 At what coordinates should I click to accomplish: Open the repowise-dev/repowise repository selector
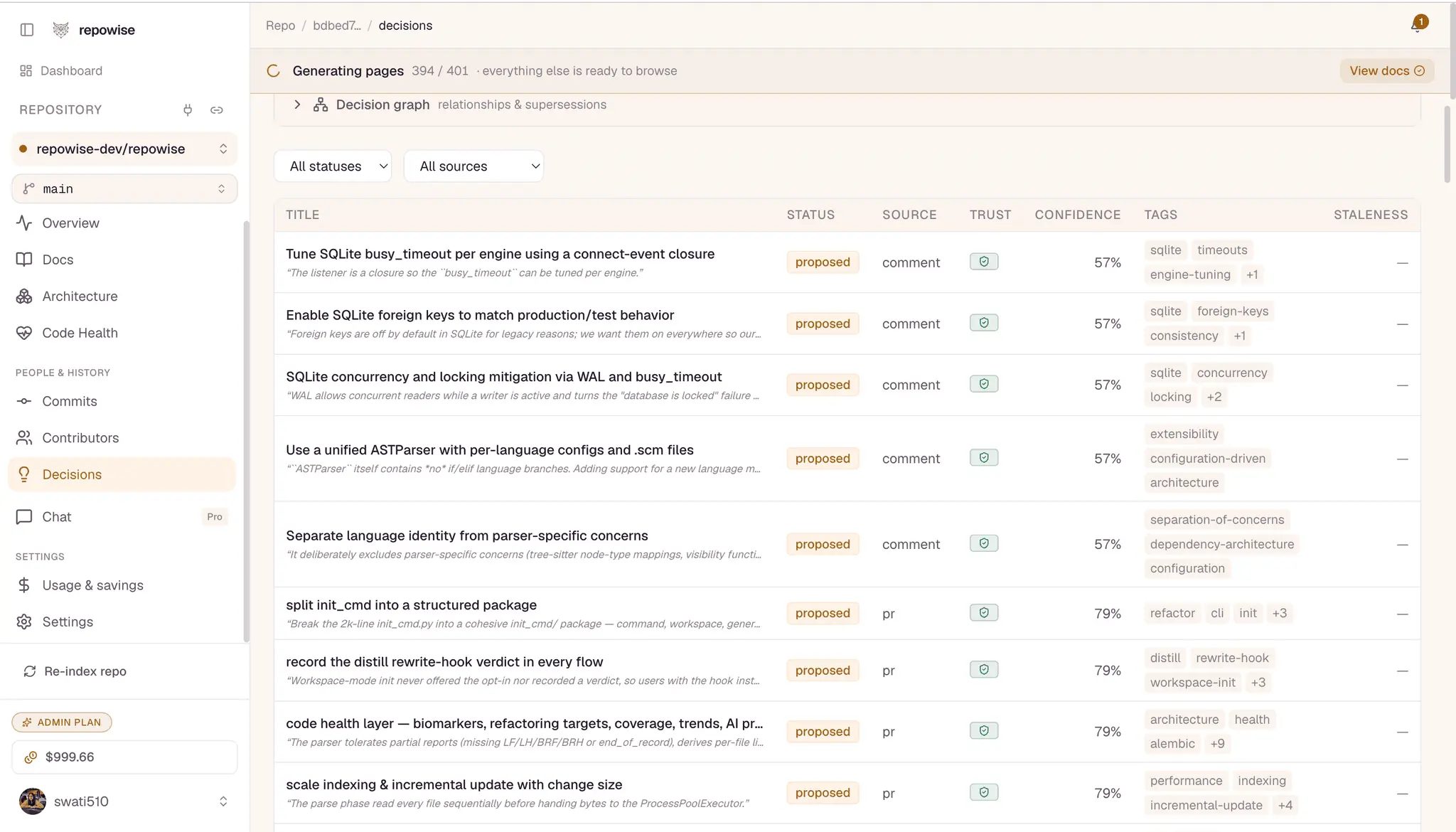tap(124, 149)
